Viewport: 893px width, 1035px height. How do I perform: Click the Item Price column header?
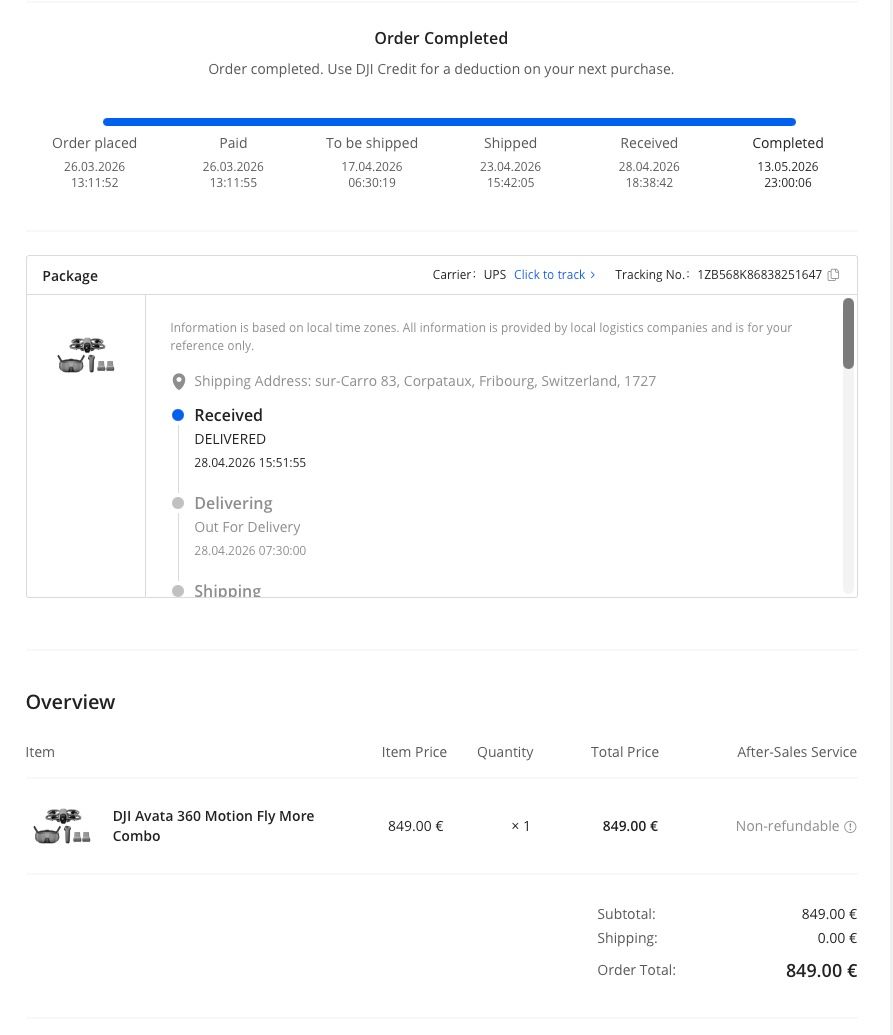[414, 752]
